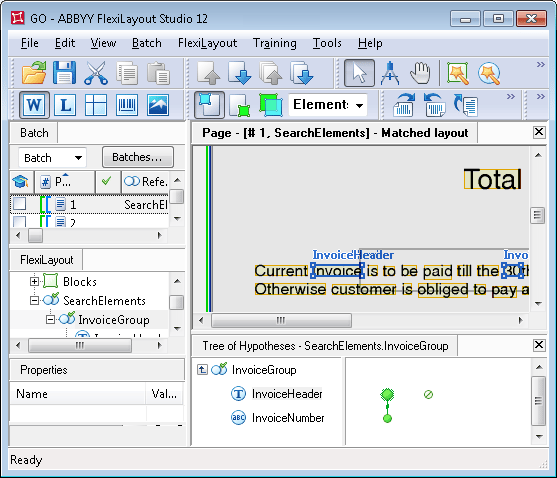Toggle the W words display button
This screenshot has height=478, width=557.
point(34,105)
